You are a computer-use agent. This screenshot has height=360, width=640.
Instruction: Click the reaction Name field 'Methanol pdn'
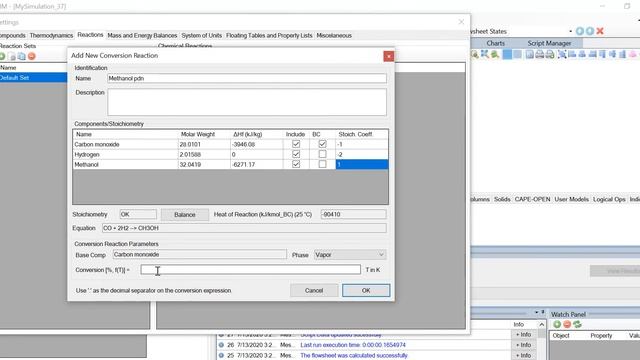pos(247,78)
